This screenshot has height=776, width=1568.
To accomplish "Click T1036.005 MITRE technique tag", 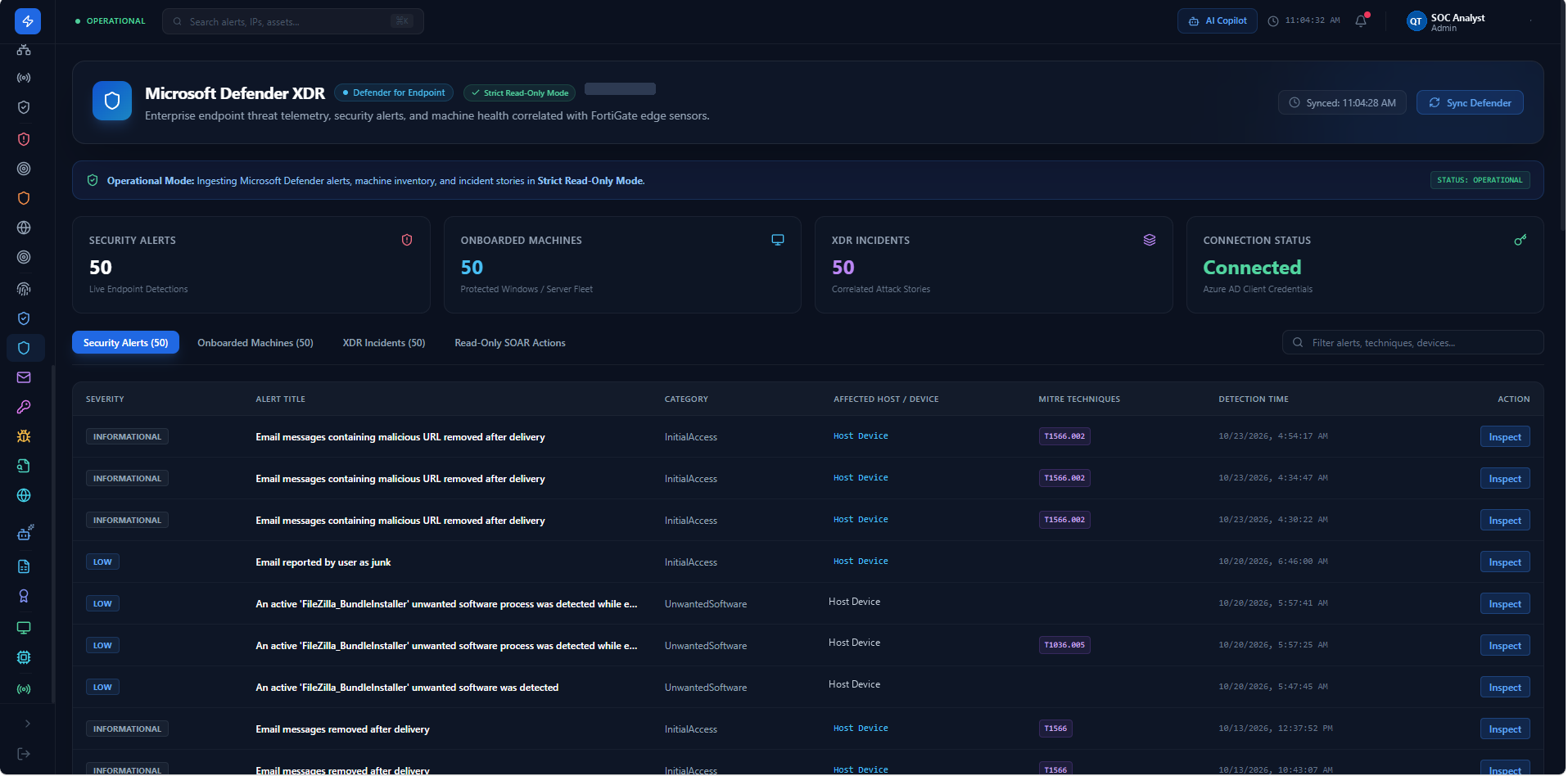I will click(x=1064, y=645).
